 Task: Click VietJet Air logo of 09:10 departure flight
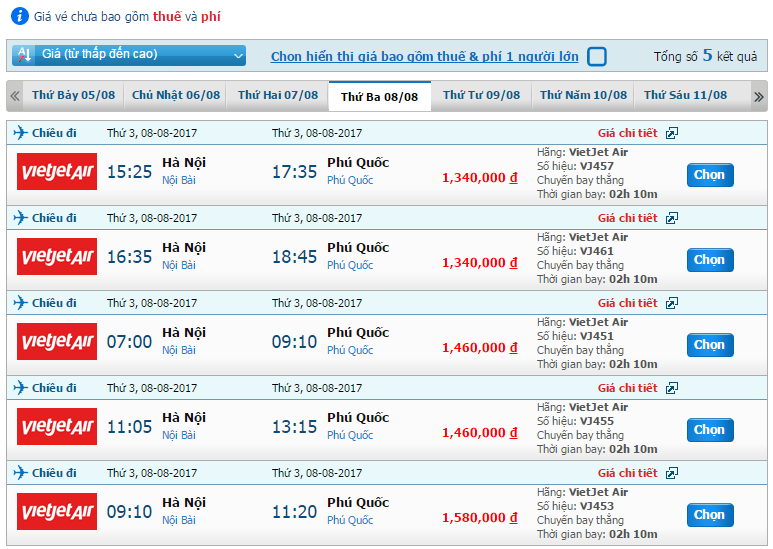coord(57,512)
